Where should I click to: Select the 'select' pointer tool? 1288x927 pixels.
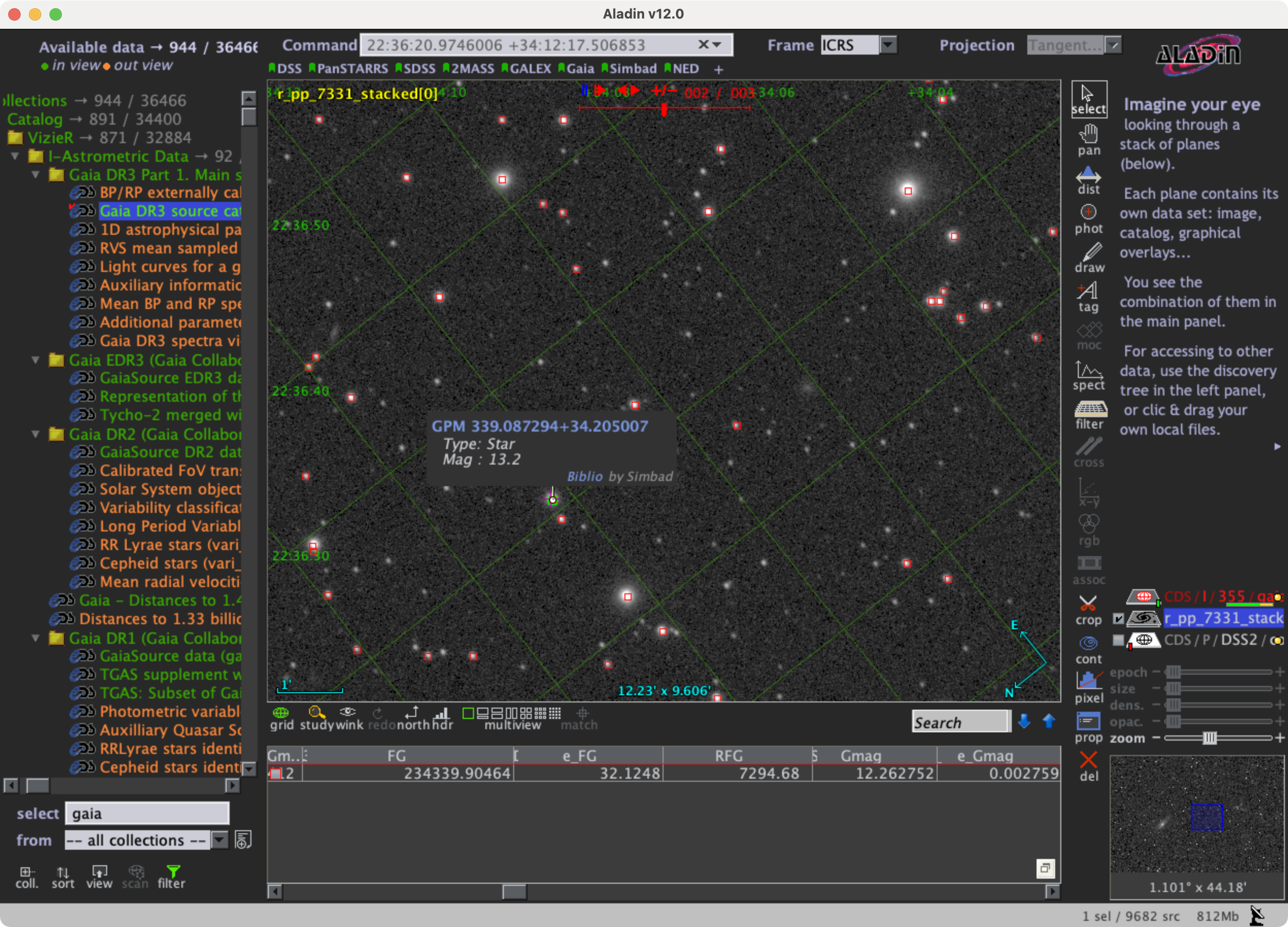(x=1088, y=99)
